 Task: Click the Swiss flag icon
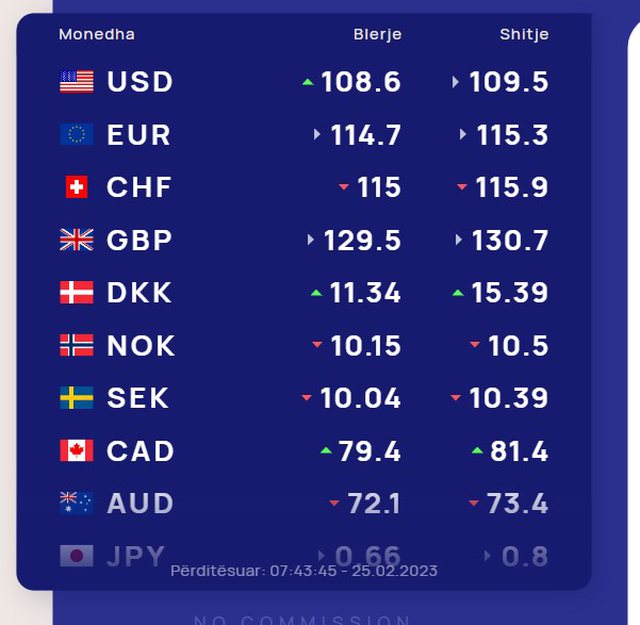(76, 187)
